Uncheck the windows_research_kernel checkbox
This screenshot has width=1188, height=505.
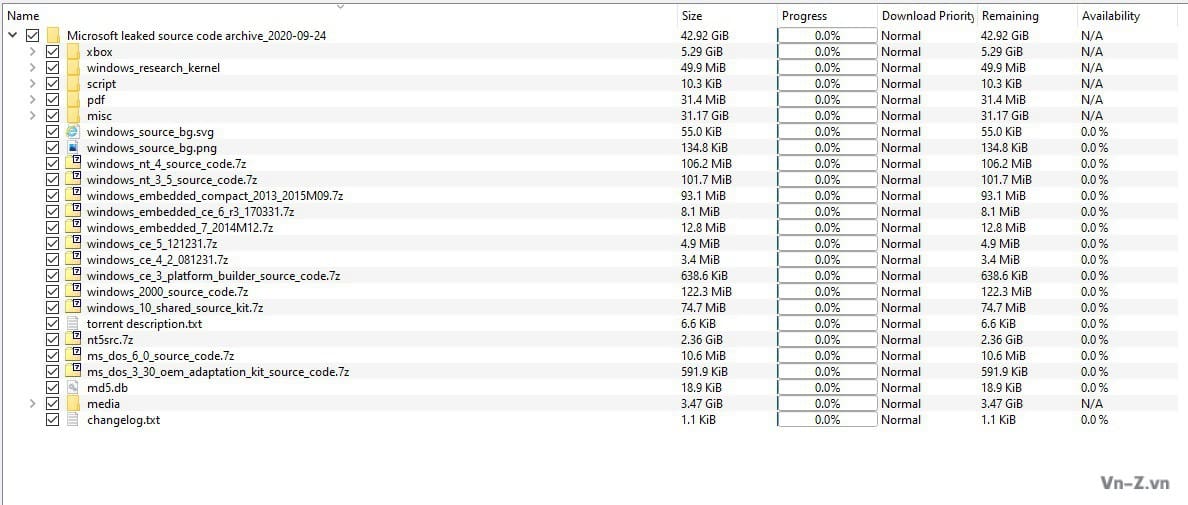point(52,67)
